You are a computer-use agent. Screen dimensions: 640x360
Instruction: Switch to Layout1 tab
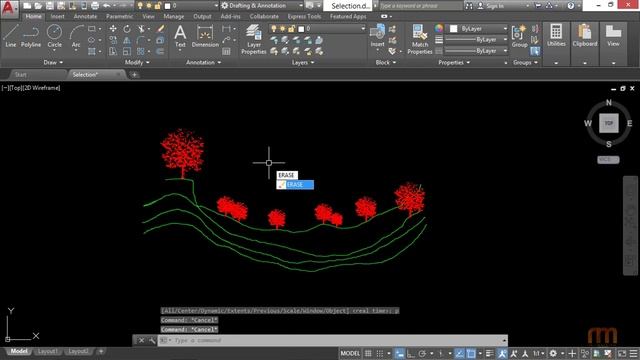(47, 351)
